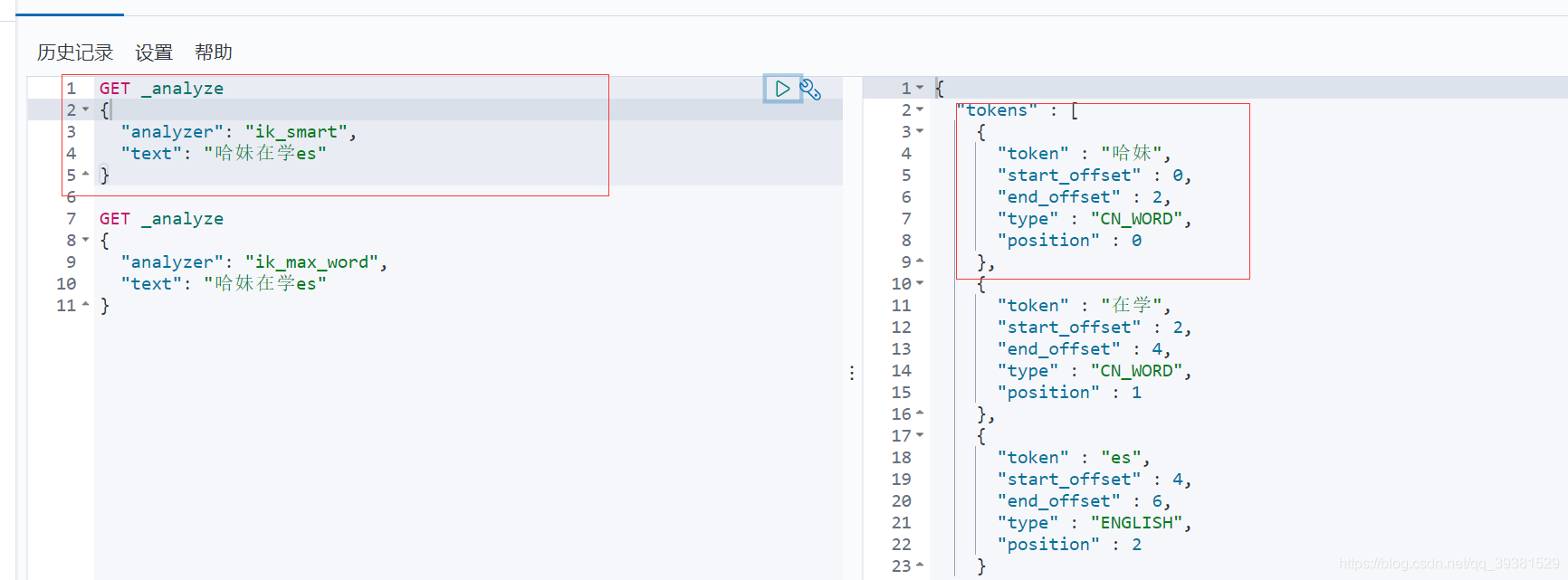Click start_offset : 2 on response line 12
This screenshot has height=580, width=1568.
[x=1095, y=328]
